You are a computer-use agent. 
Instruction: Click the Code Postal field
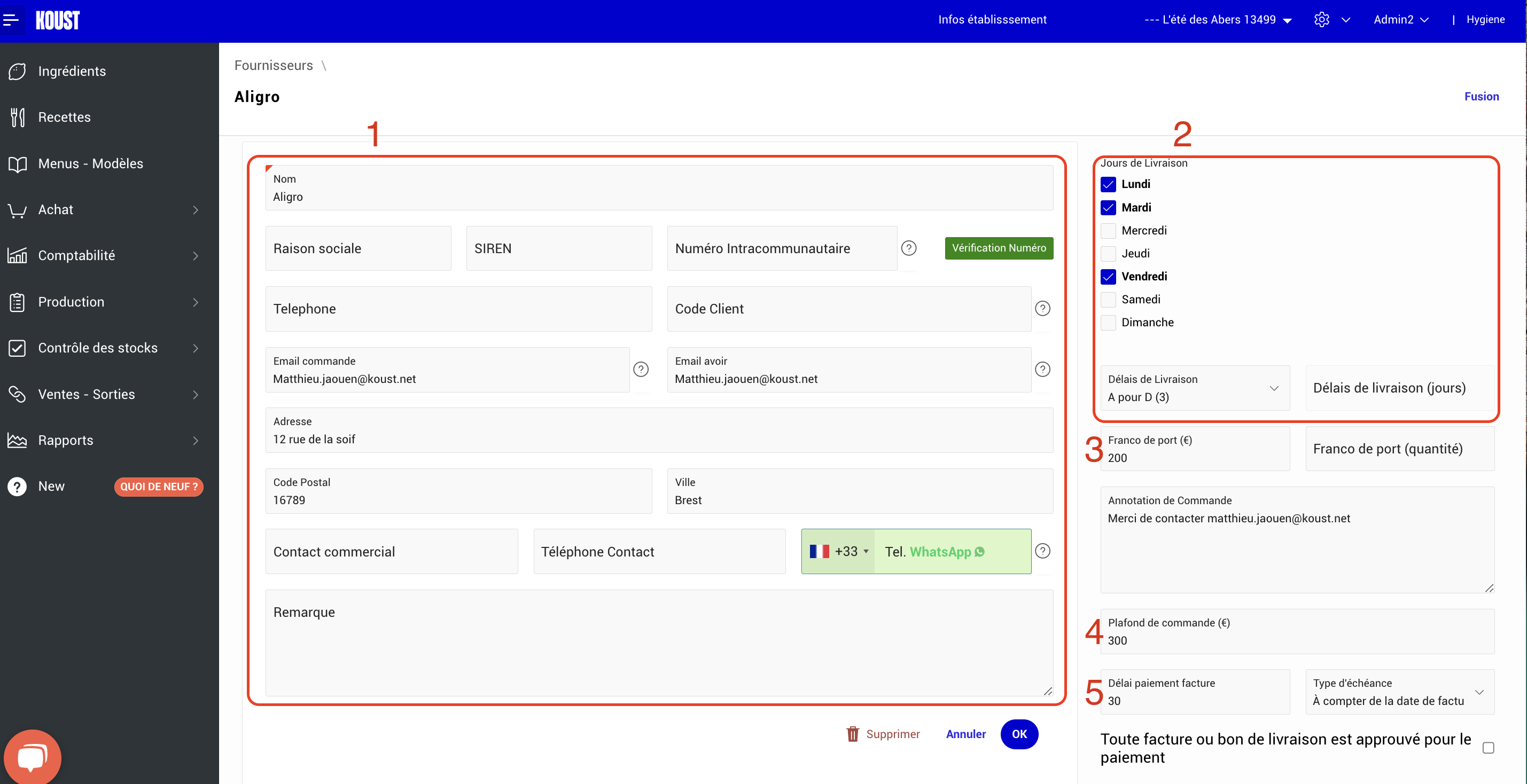(458, 491)
